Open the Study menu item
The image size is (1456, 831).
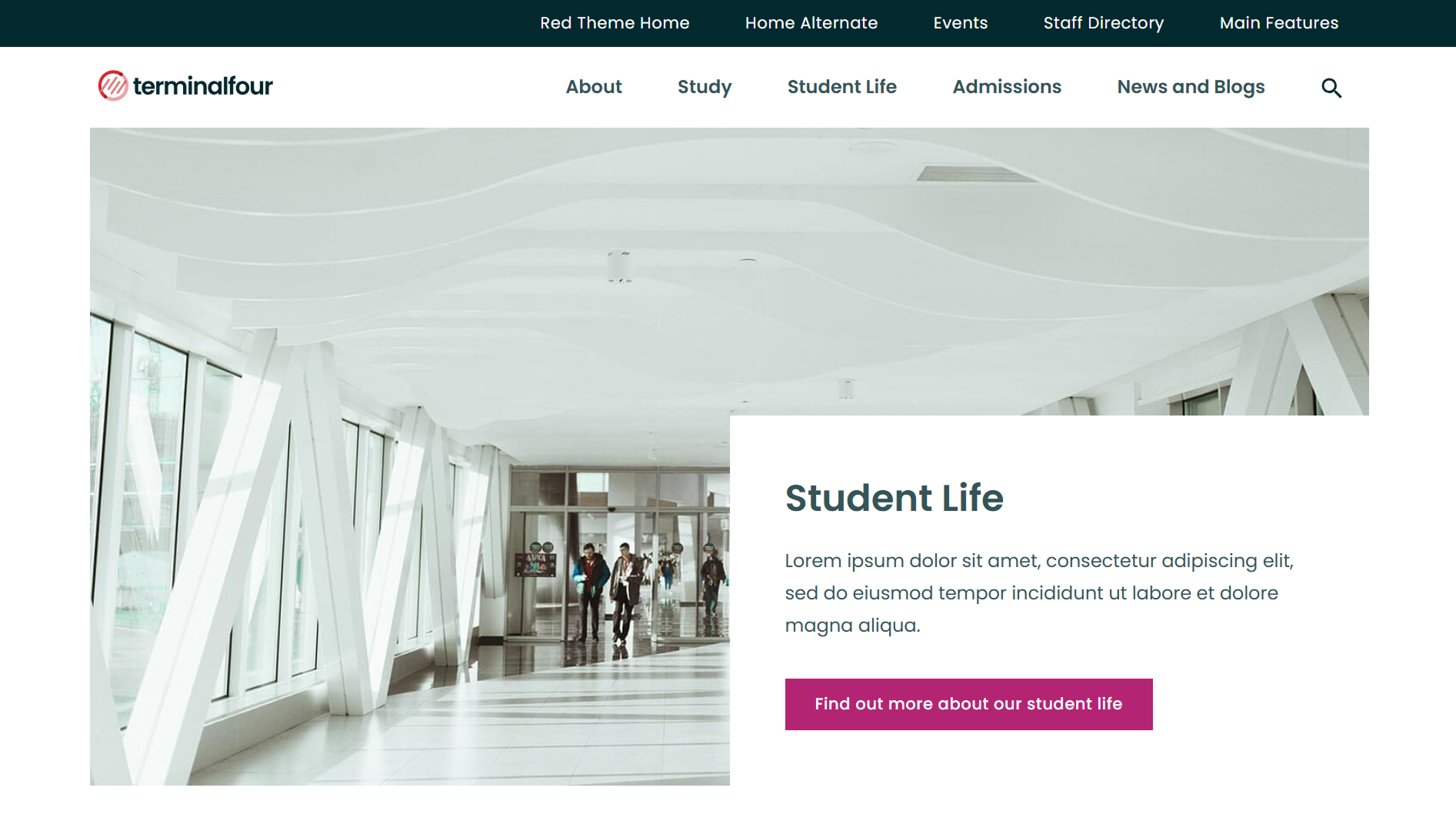tap(705, 87)
